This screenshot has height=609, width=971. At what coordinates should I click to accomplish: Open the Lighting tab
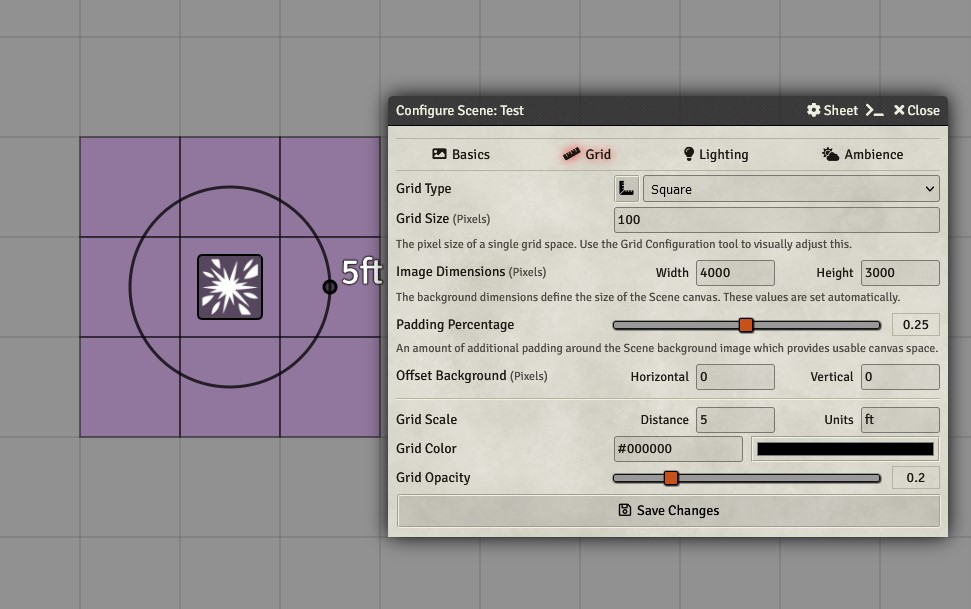click(x=715, y=154)
